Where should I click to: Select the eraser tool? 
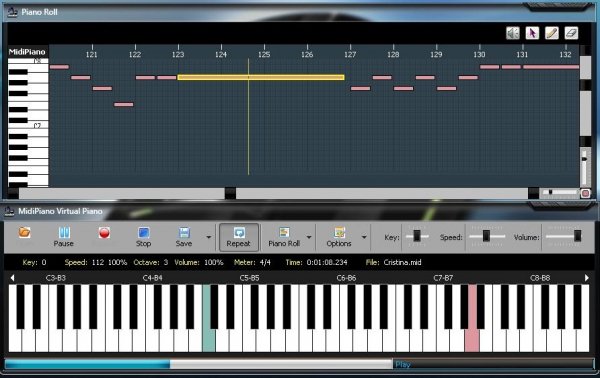point(571,33)
